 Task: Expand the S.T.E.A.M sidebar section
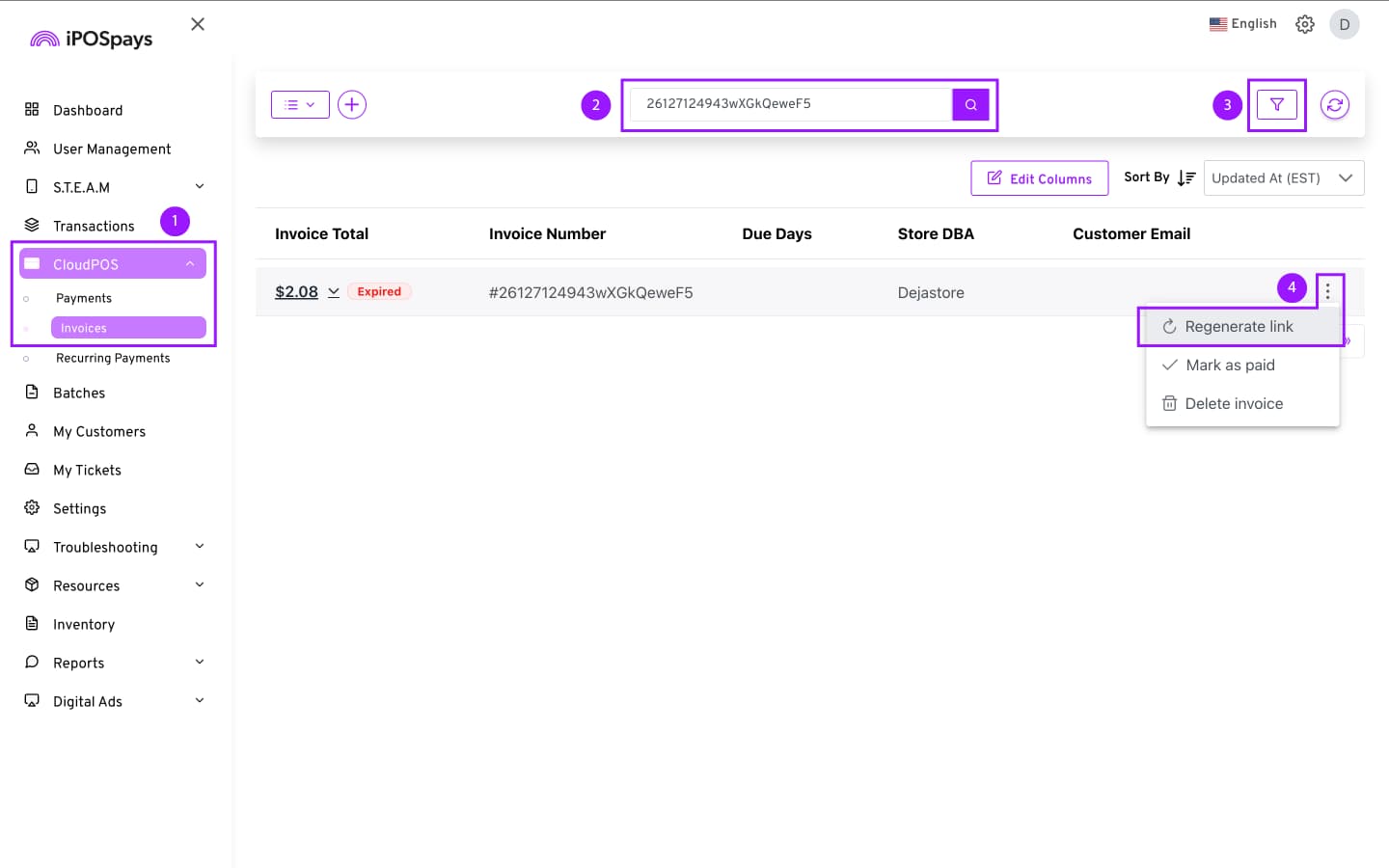200,187
